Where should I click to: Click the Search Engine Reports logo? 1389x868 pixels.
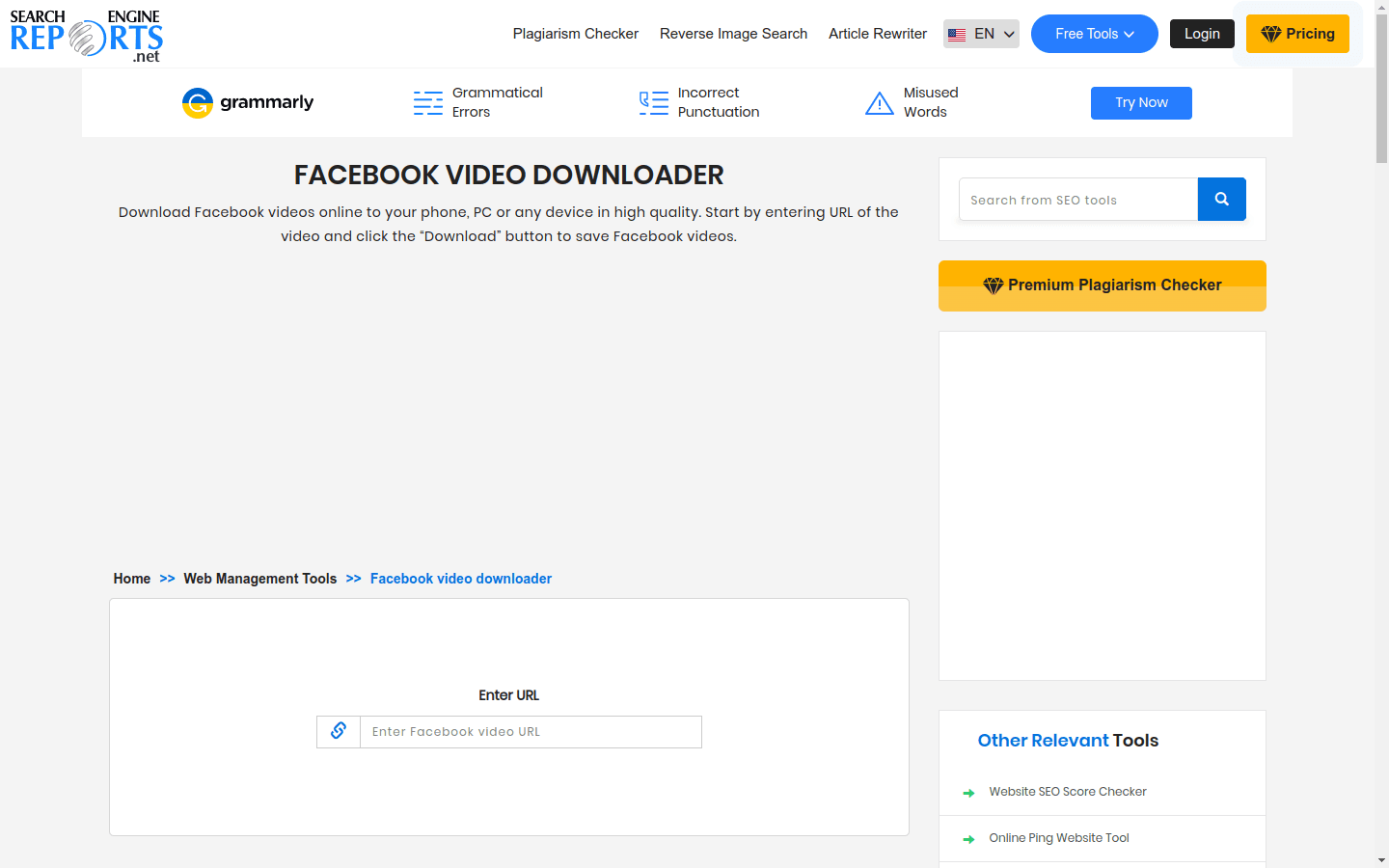click(85, 34)
